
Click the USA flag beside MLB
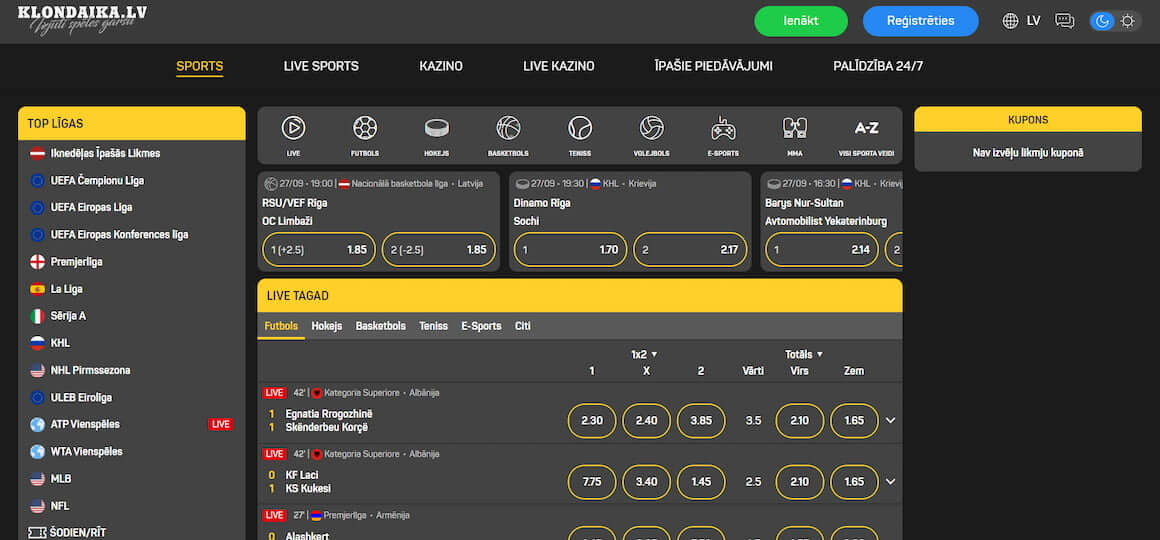click(38, 479)
